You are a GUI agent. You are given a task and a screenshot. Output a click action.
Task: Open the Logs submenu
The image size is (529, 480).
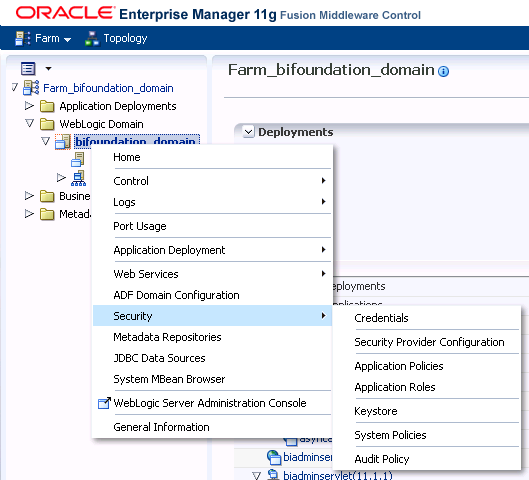pyautogui.click(x=213, y=202)
